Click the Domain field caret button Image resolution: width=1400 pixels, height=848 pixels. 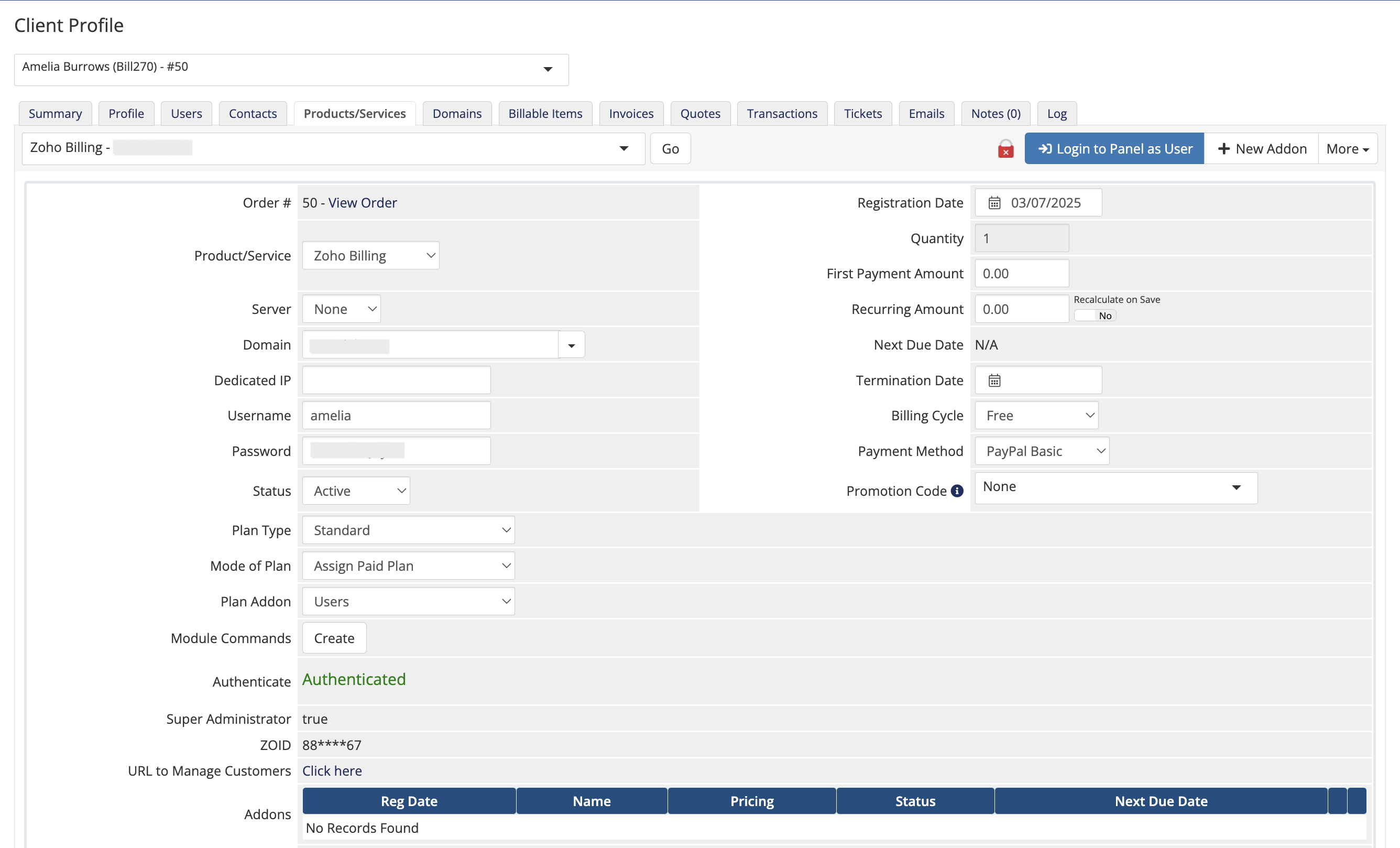click(571, 345)
